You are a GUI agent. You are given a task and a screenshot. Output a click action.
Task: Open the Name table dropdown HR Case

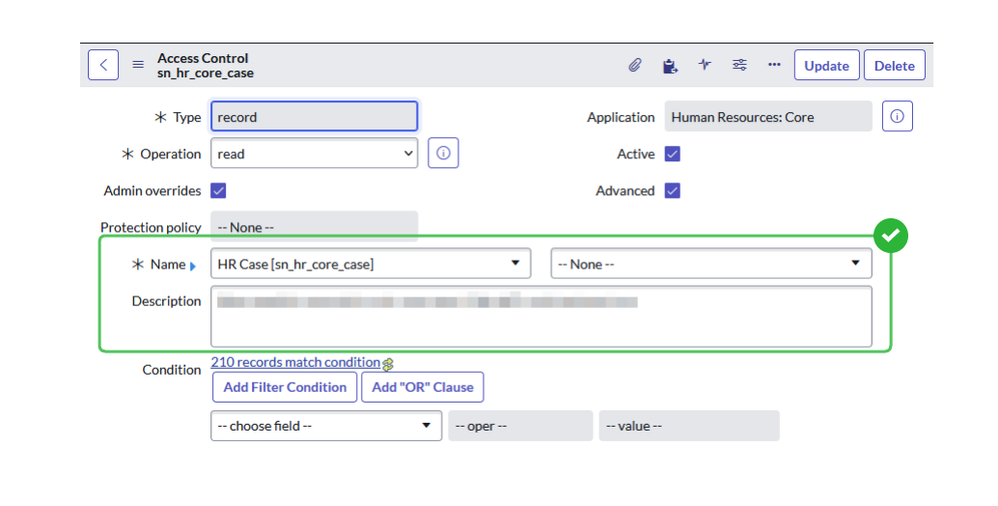370,264
